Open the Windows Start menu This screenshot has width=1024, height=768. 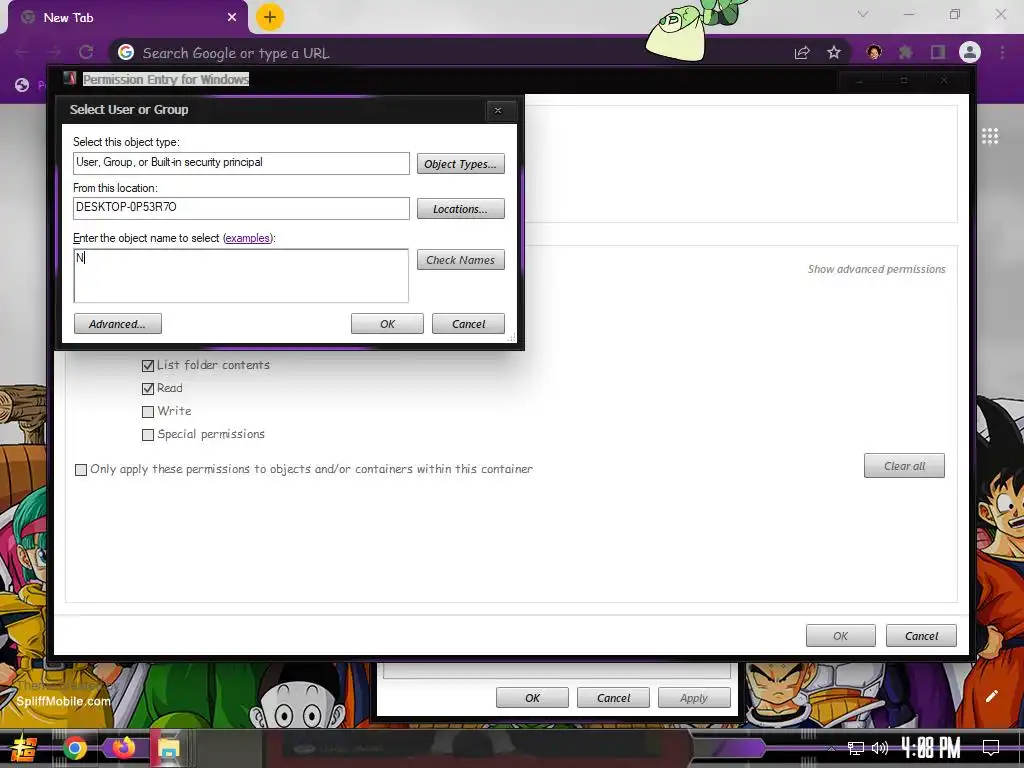24,748
